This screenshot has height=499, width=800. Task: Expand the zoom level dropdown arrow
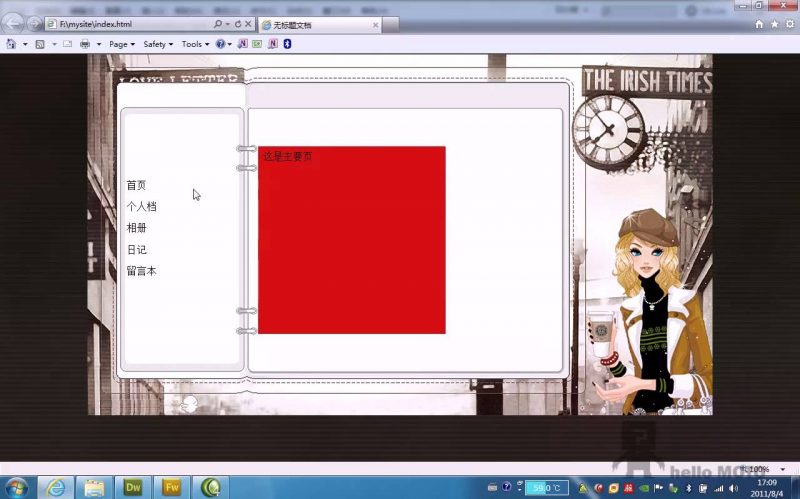(782, 469)
